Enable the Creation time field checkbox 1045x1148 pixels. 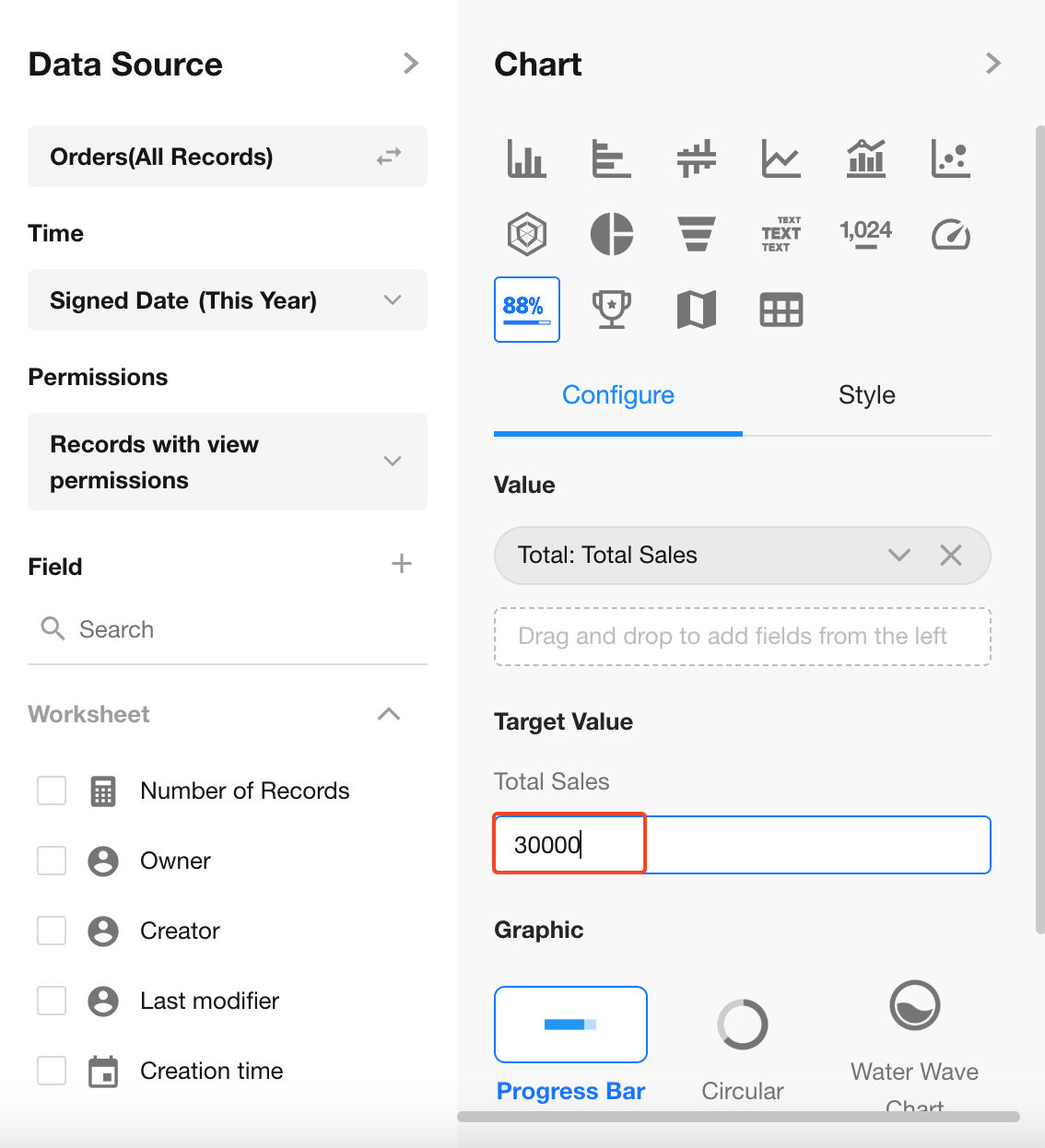pos(52,1071)
